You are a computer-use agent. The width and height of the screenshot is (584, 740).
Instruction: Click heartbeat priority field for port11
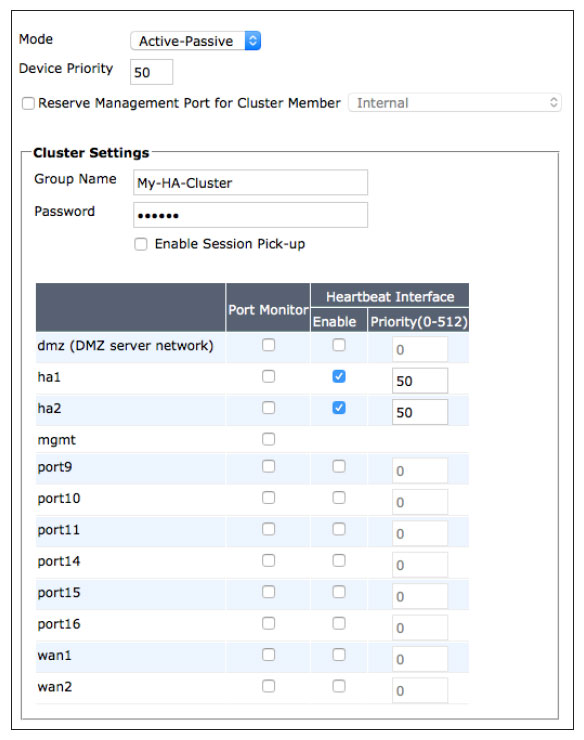pyautogui.click(x=420, y=533)
